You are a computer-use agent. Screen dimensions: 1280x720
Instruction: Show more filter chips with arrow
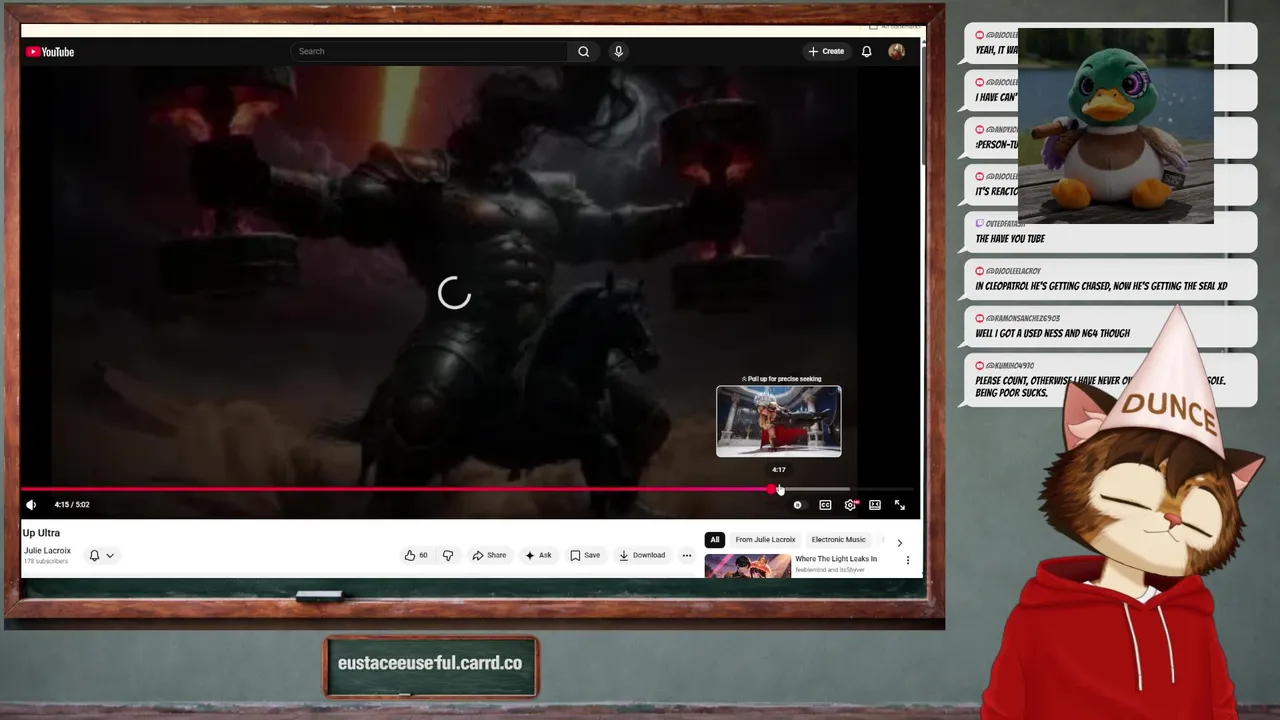point(899,542)
